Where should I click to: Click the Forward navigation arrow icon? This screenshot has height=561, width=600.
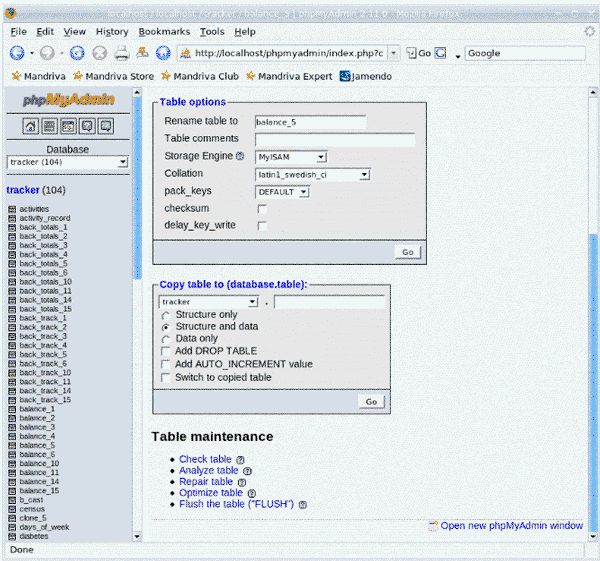point(47,53)
